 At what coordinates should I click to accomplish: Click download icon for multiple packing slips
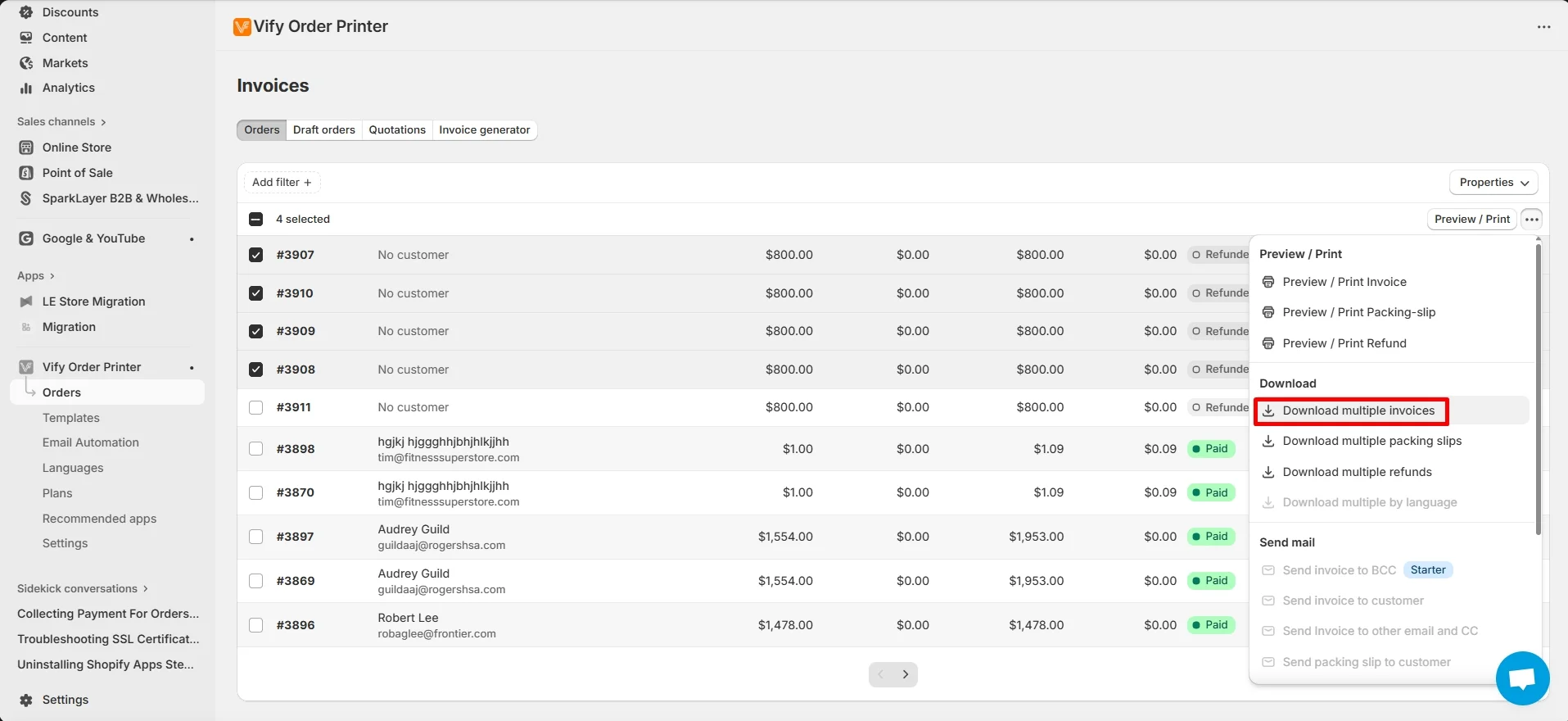[1268, 441]
